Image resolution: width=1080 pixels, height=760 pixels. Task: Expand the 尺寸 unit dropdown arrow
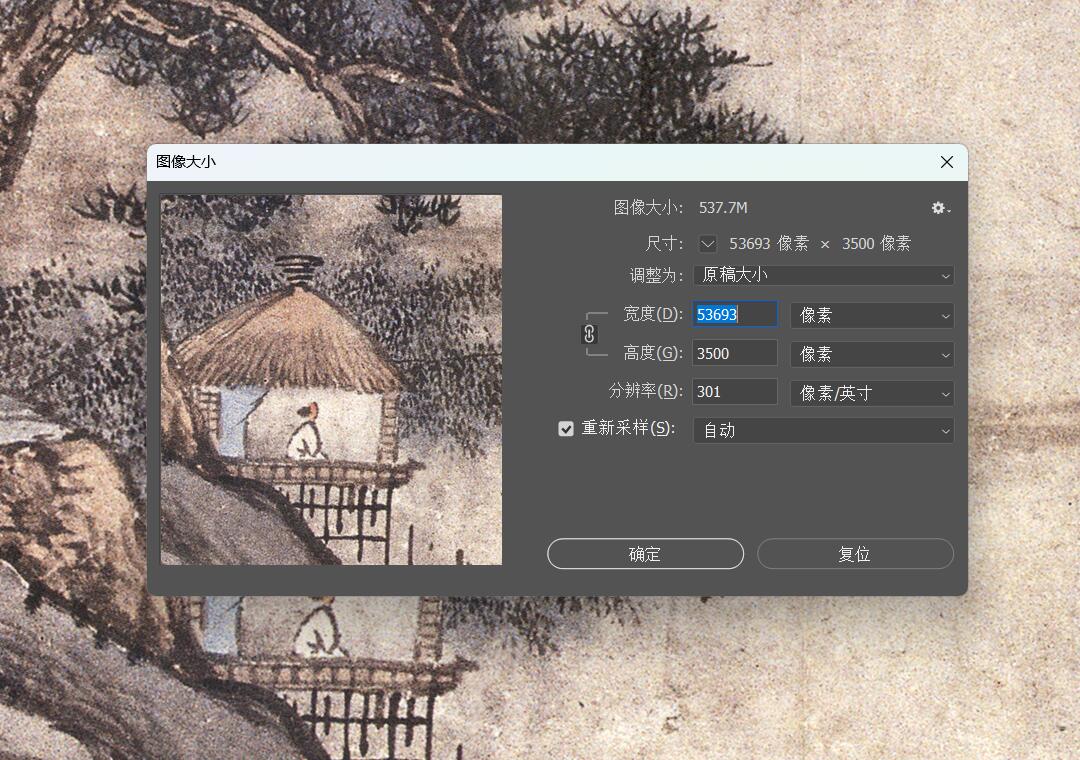pyautogui.click(x=707, y=244)
